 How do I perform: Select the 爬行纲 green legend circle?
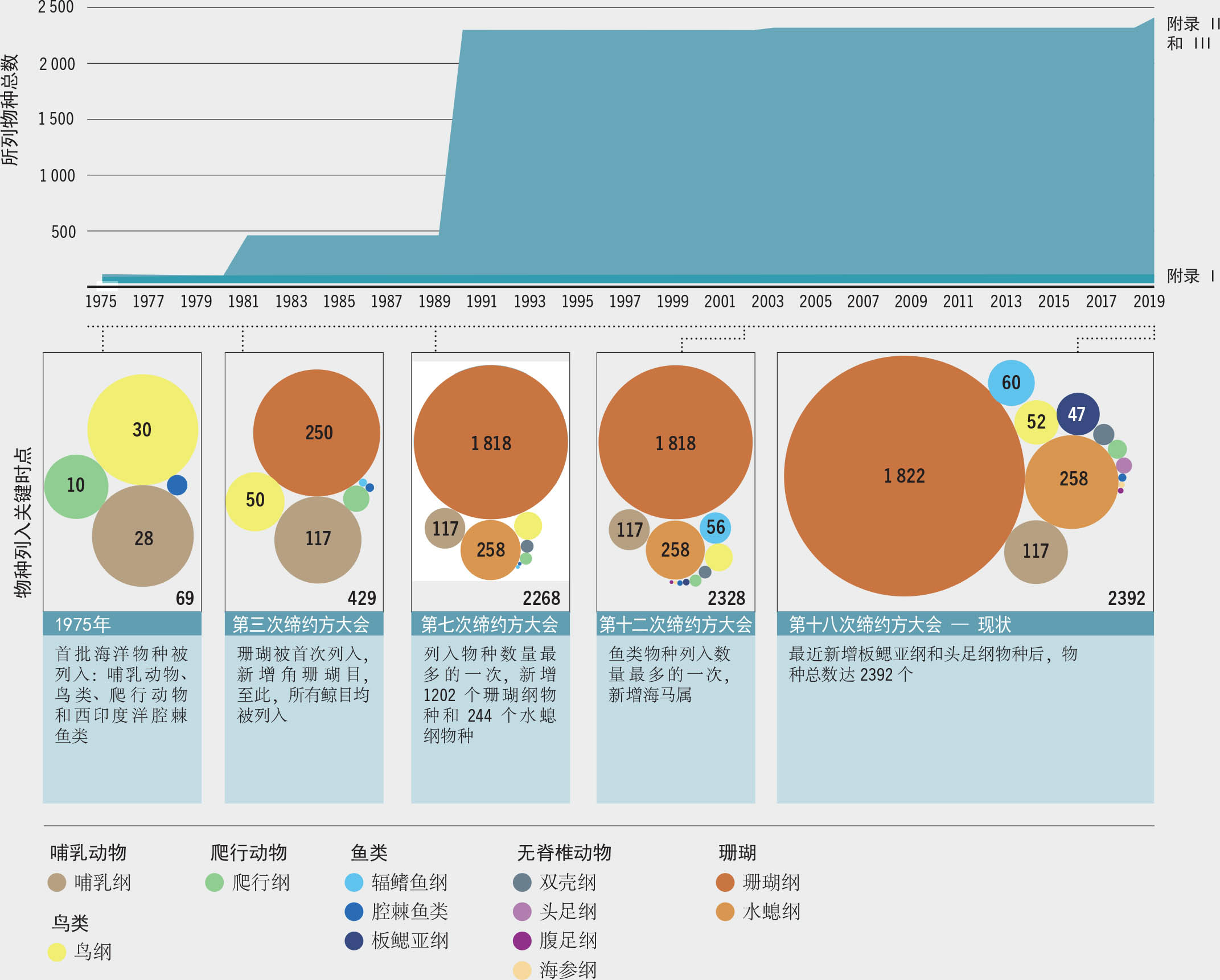coord(214,883)
